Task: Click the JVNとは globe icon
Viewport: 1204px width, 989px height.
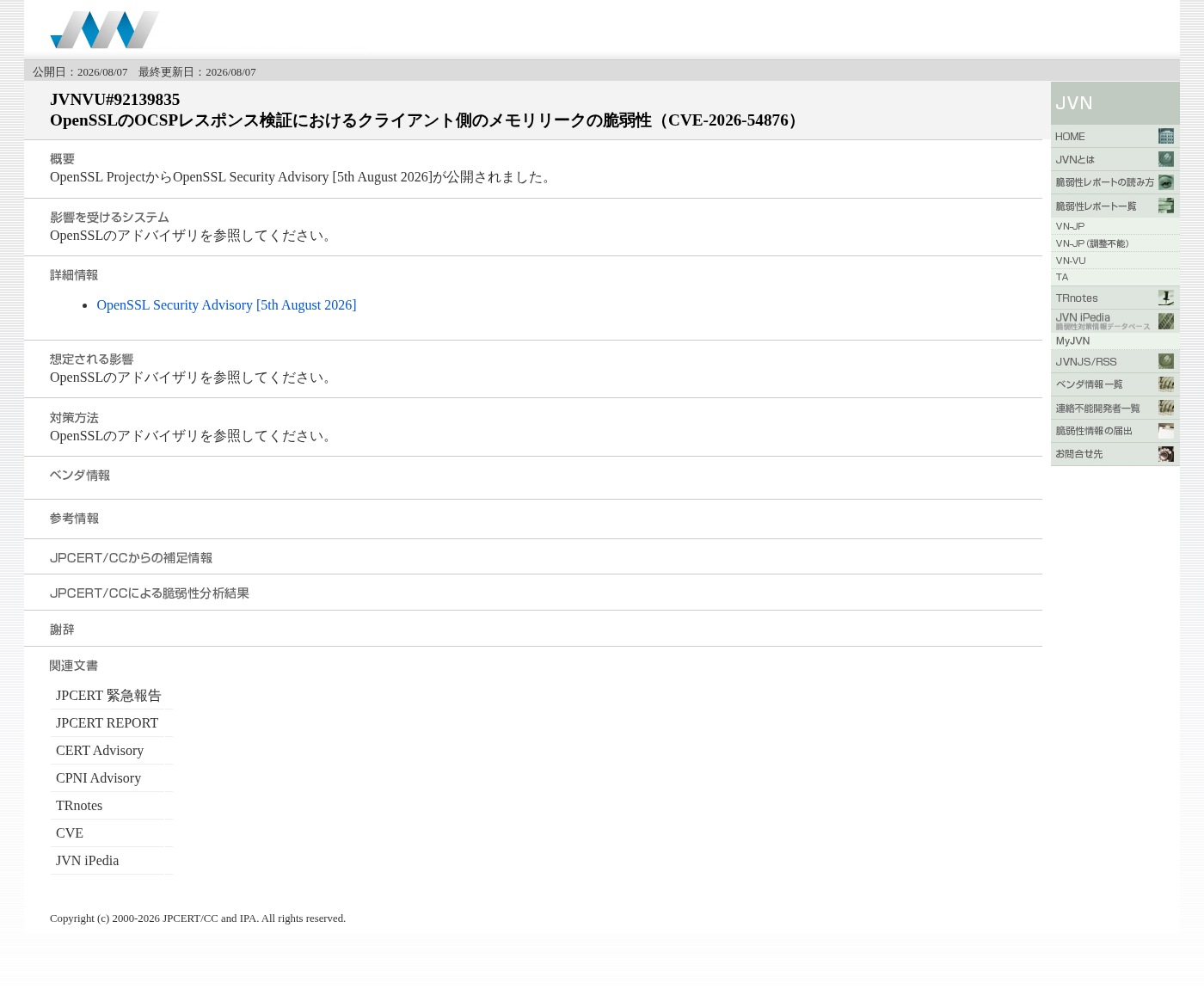Action: [x=1166, y=159]
